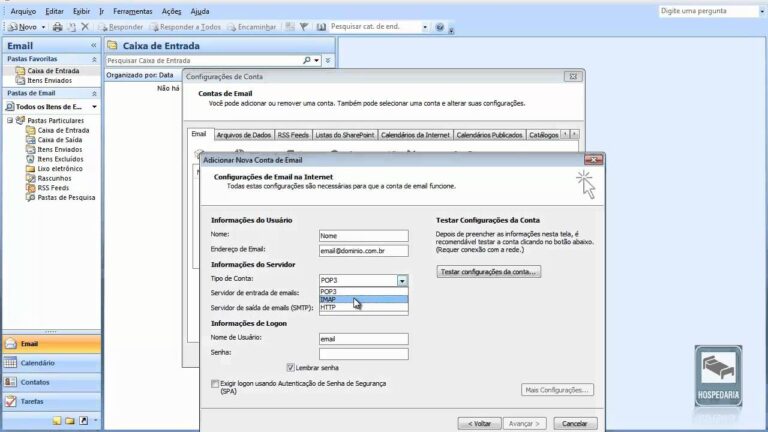Image resolution: width=768 pixels, height=432 pixels.
Task: Select Itens Excluídos folder
Action: [55, 159]
